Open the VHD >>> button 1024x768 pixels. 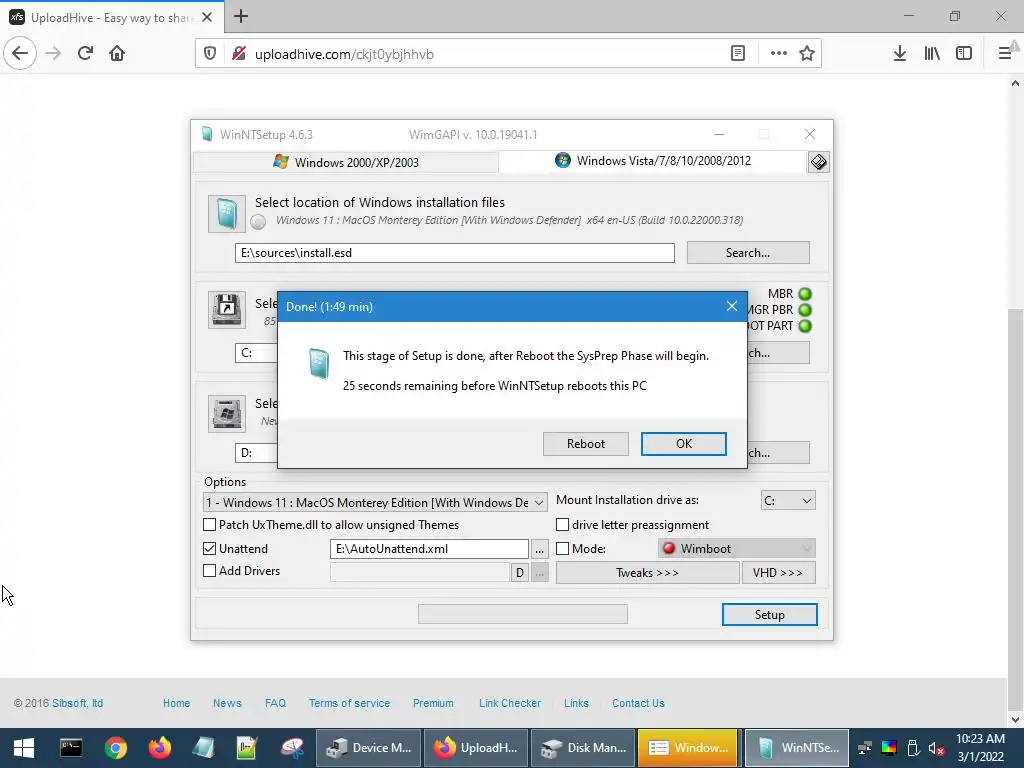[778, 573]
